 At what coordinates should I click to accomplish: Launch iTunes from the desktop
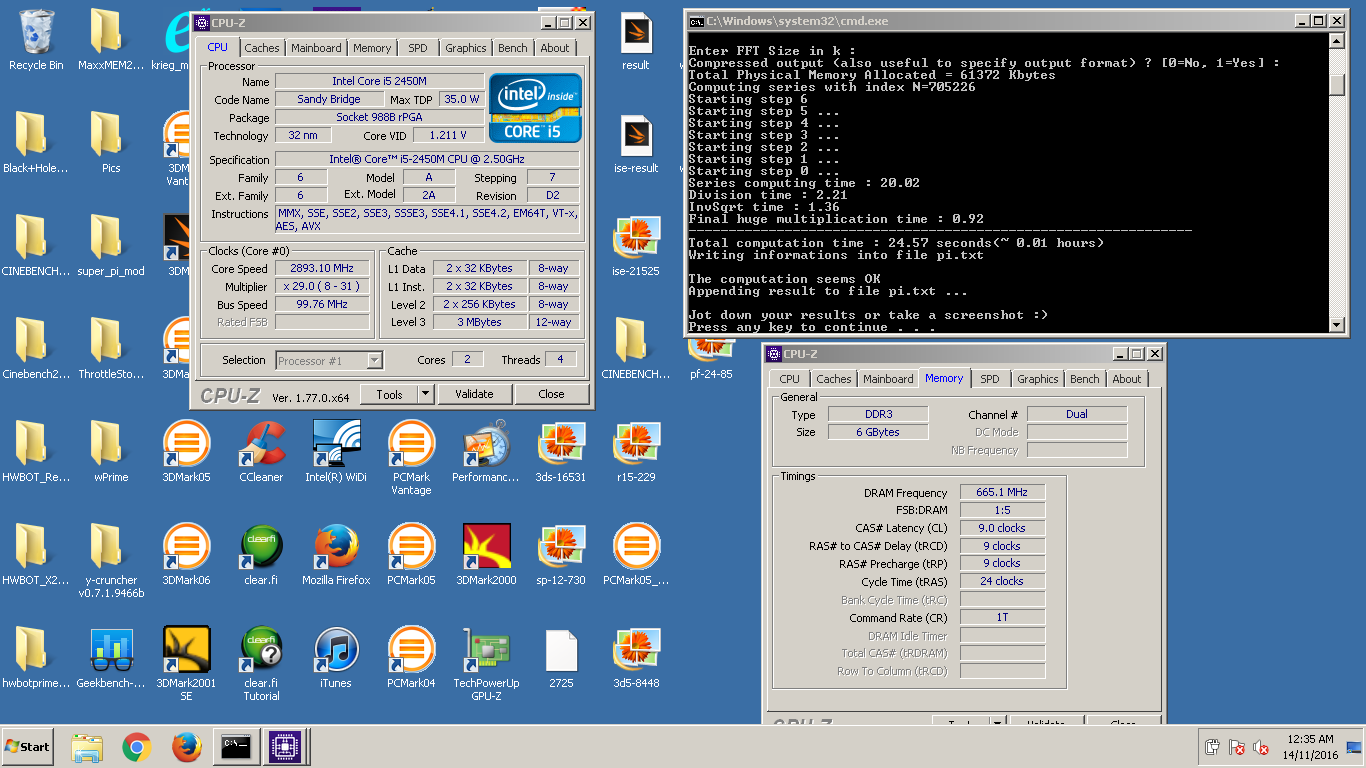pos(336,658)
